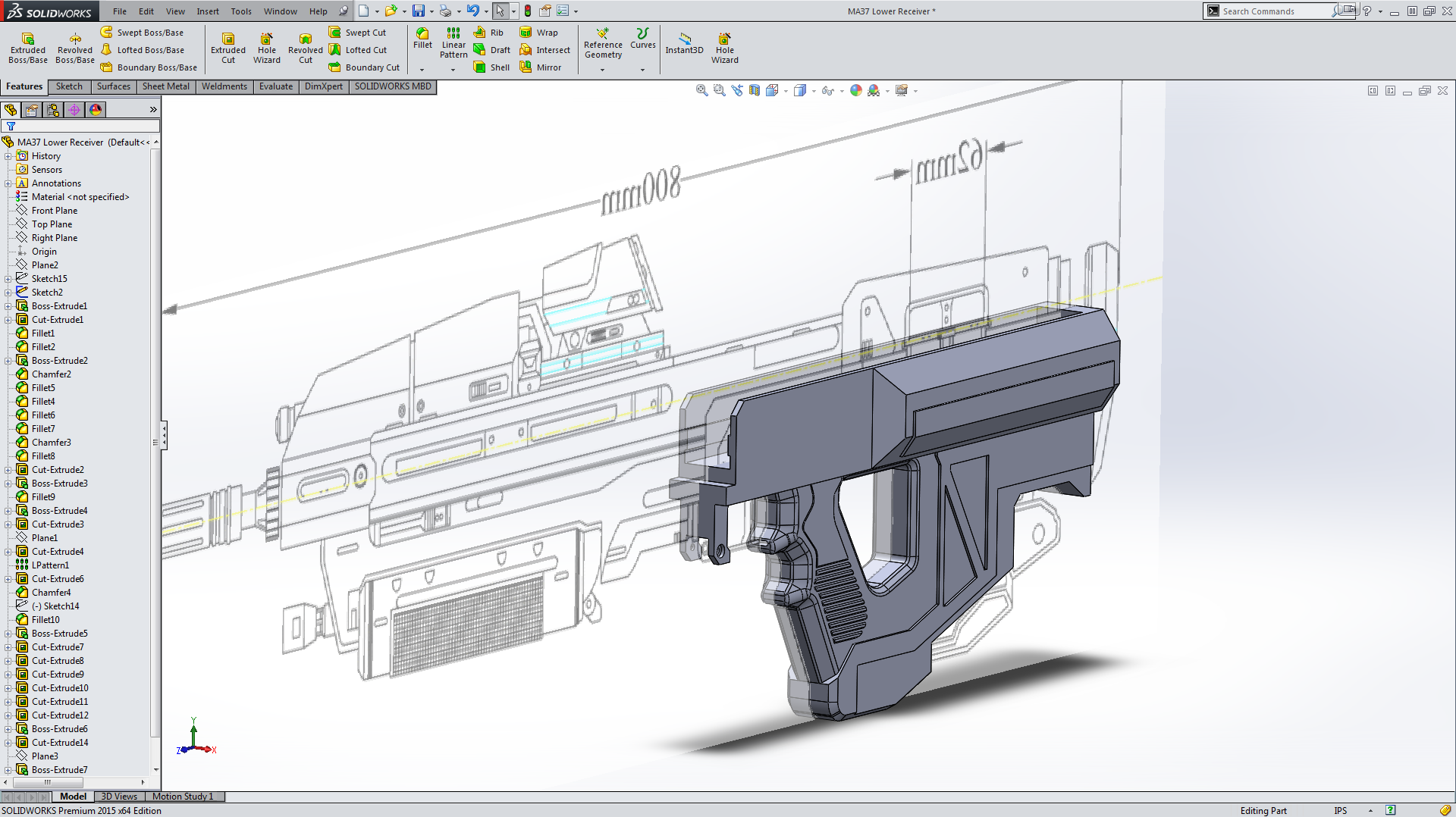Click the Zoom to Area icon
Viewport: 1456px width, 817px height.
coord(720,90)
